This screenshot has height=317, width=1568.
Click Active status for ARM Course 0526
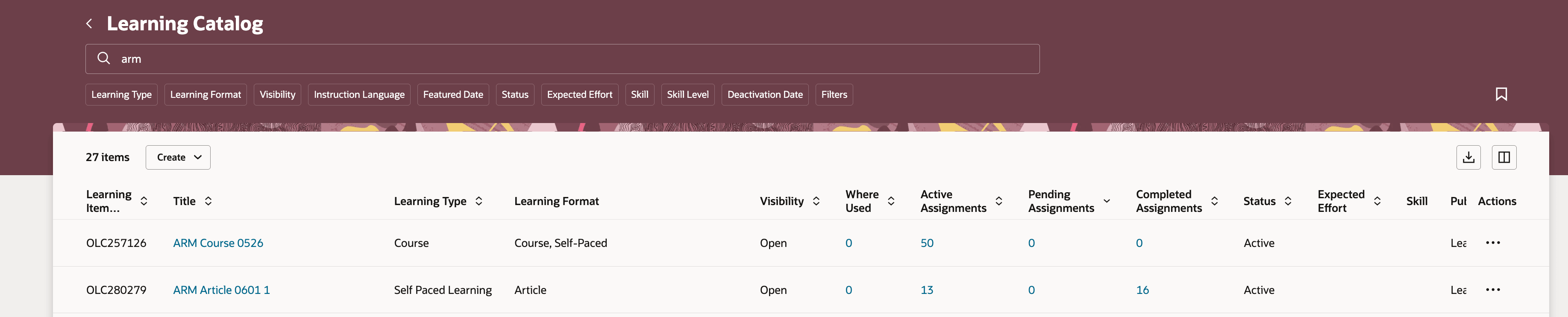point(1259,243)
